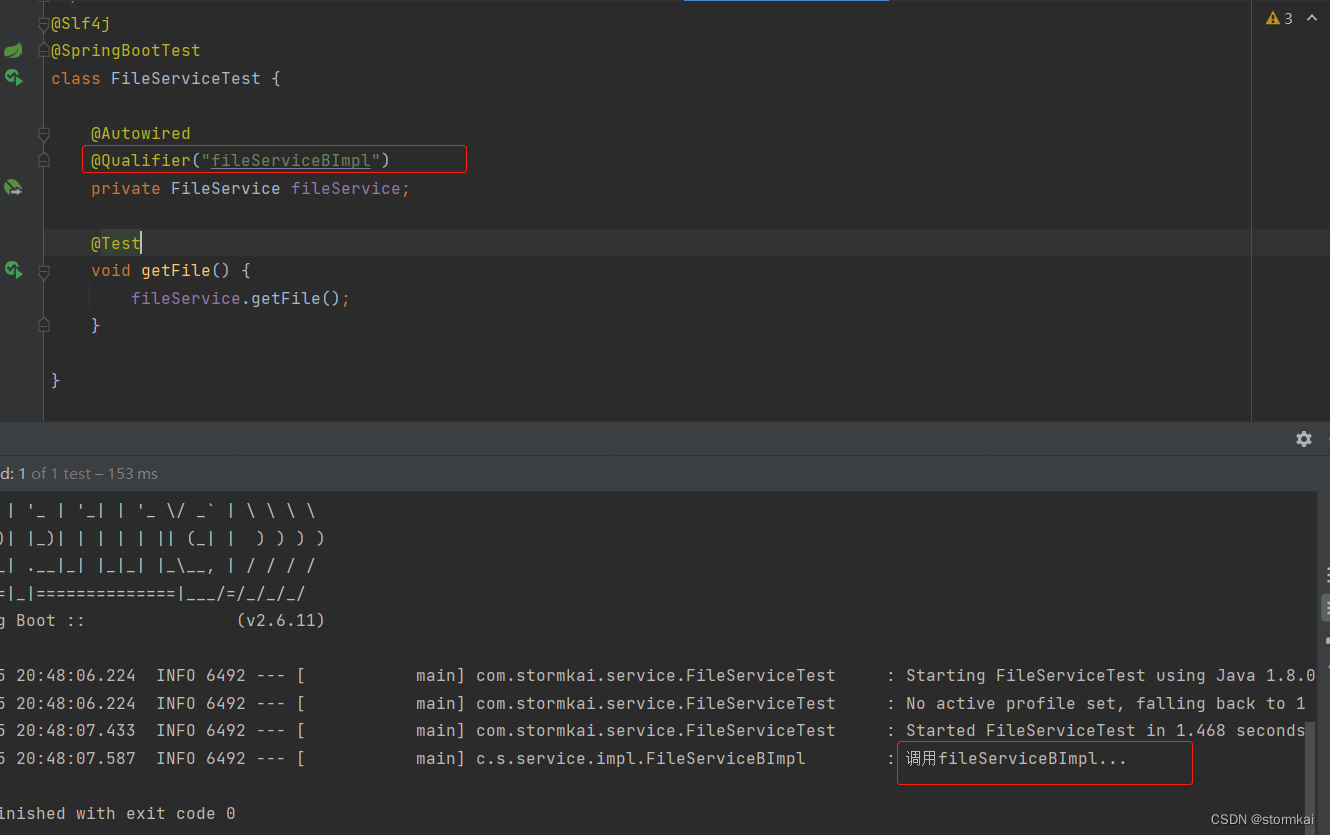This screenshot has height=835, width=1330.
Task: Open the Run panel settings gear
Action: pyautogui.click(x=1304, y=439)
